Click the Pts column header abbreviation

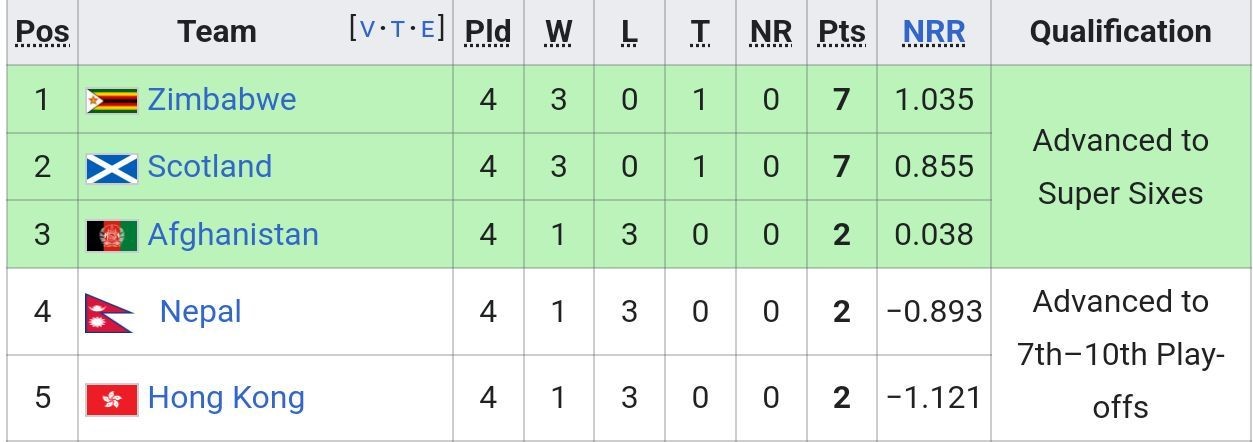pos(842,31)
